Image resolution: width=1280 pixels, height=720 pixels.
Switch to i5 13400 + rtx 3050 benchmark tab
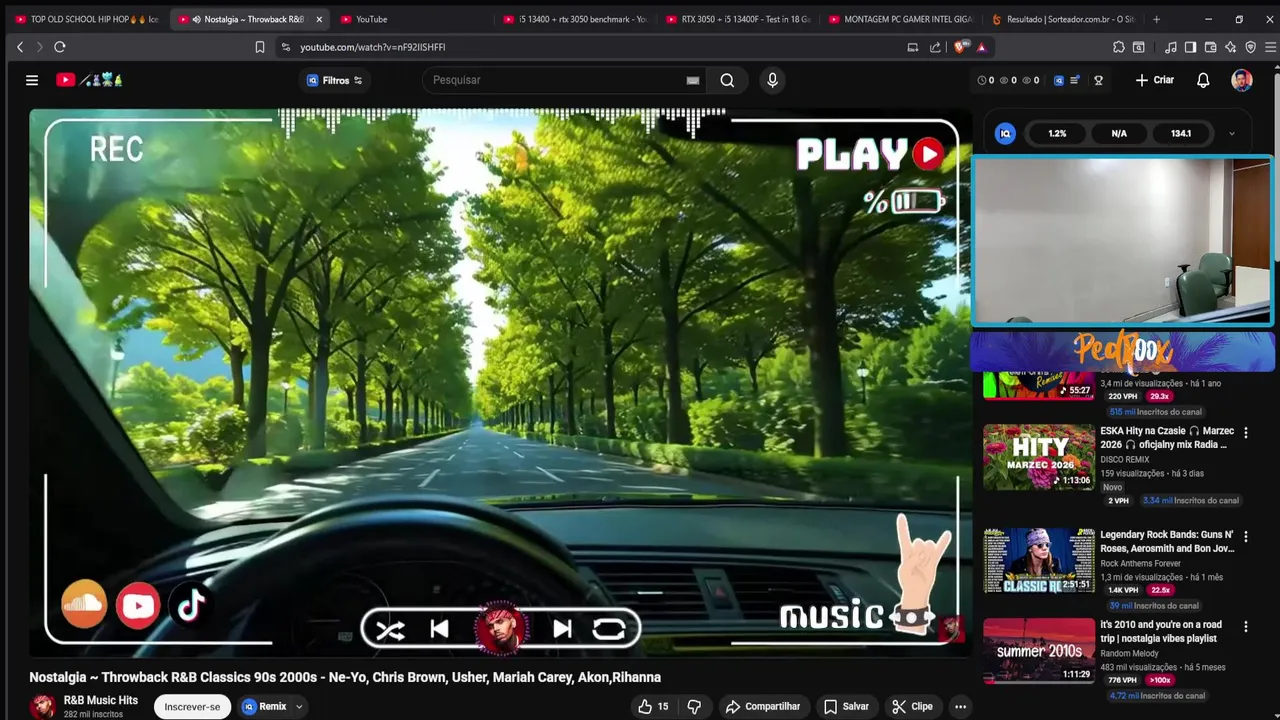coord(576,19)
